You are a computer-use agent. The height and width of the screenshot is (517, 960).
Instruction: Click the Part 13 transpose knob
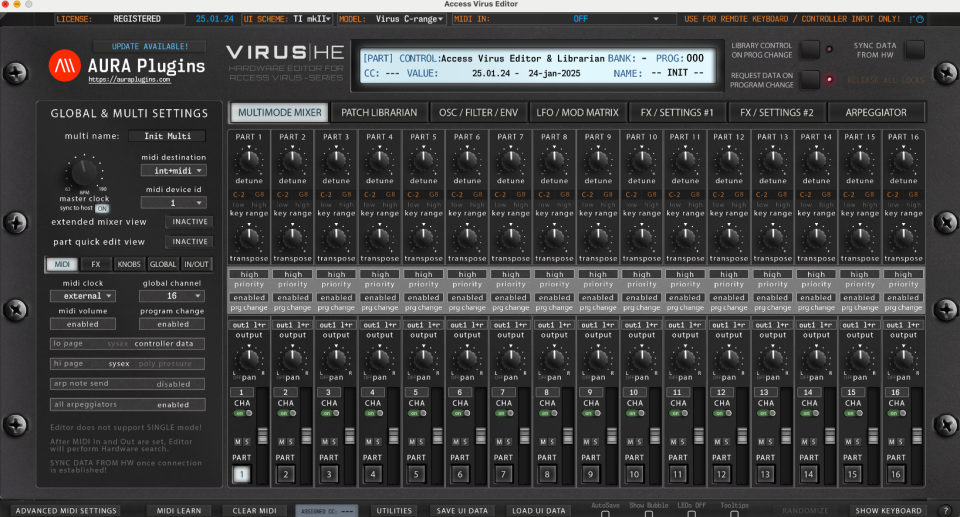(x=773, y=238)
